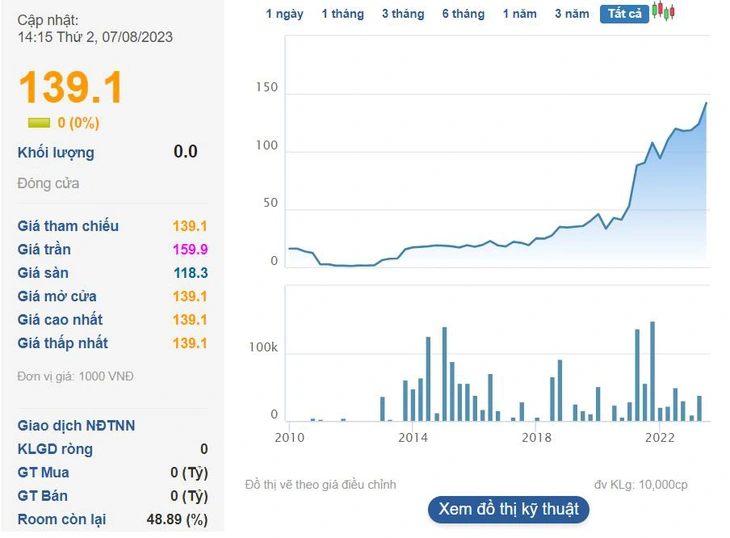Switch to 1 tháng time range

(343, 14)
